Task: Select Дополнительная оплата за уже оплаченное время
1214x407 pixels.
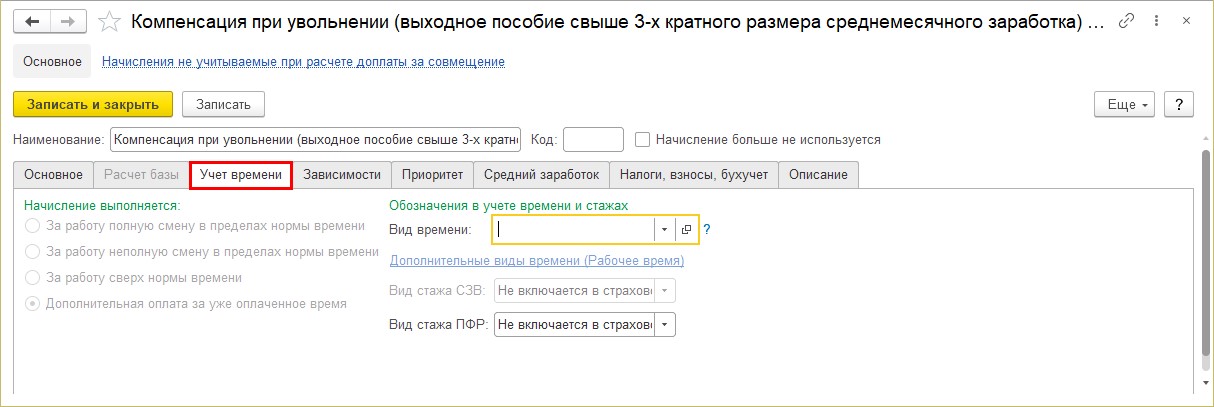Action: point(33,304)
